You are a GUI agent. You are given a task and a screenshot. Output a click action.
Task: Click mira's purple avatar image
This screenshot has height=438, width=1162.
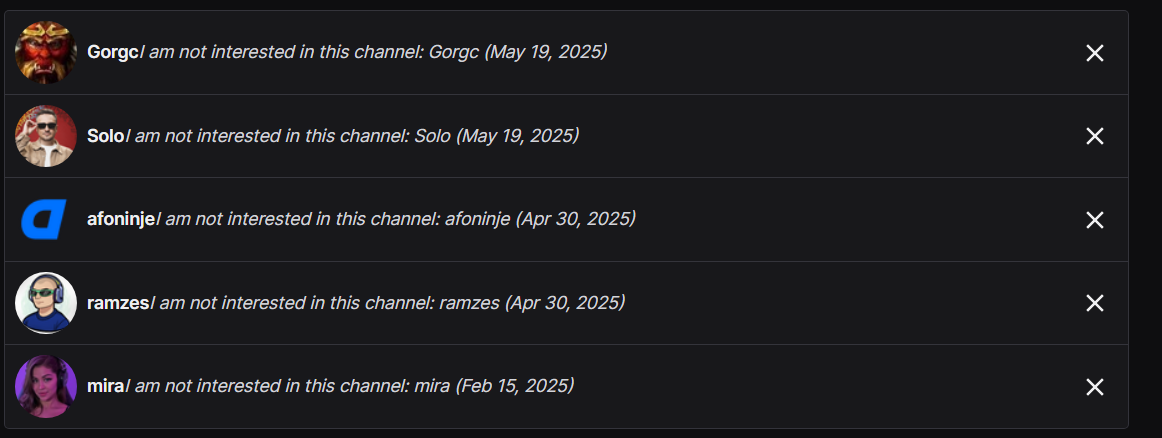[46, 386]
